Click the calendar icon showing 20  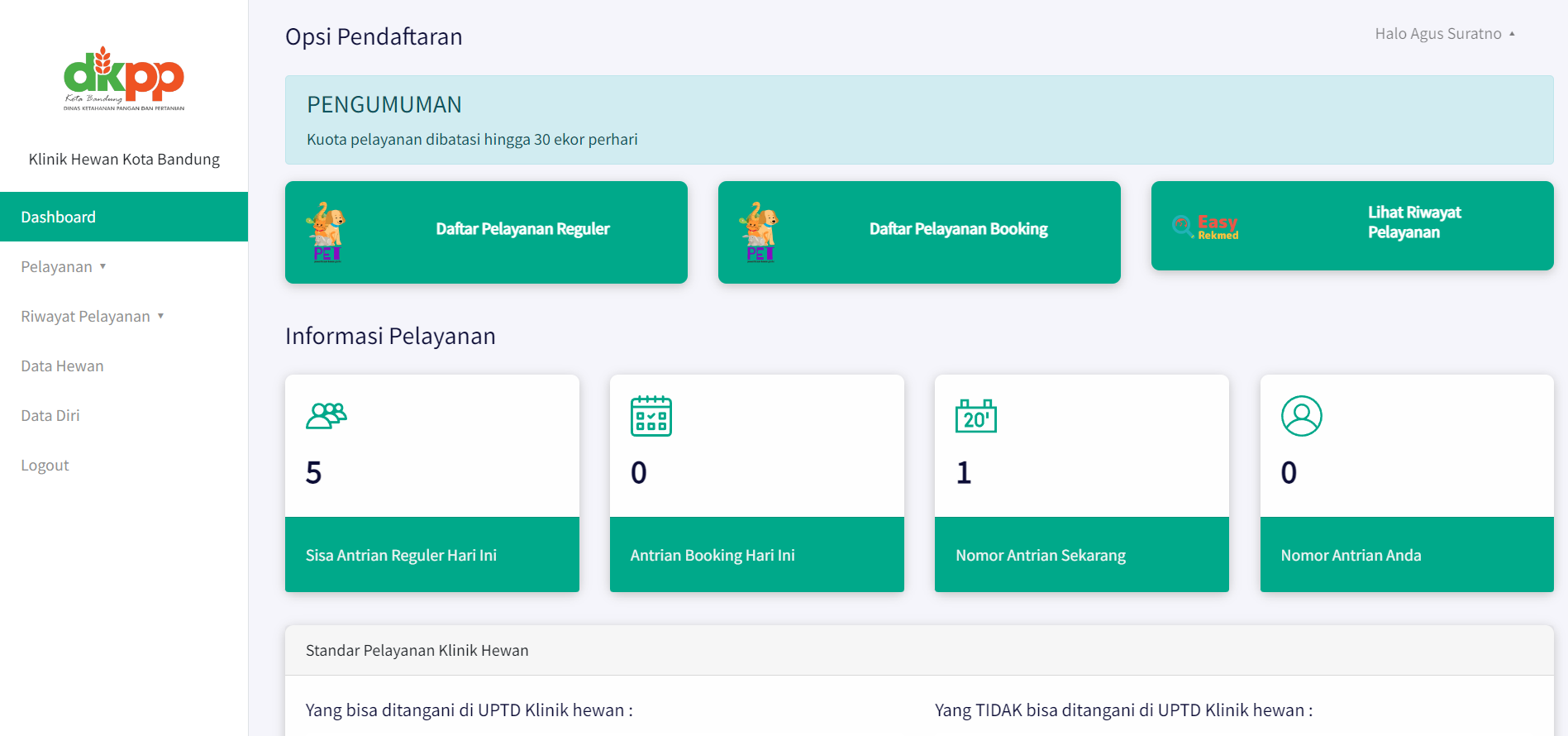pos(975,416)
